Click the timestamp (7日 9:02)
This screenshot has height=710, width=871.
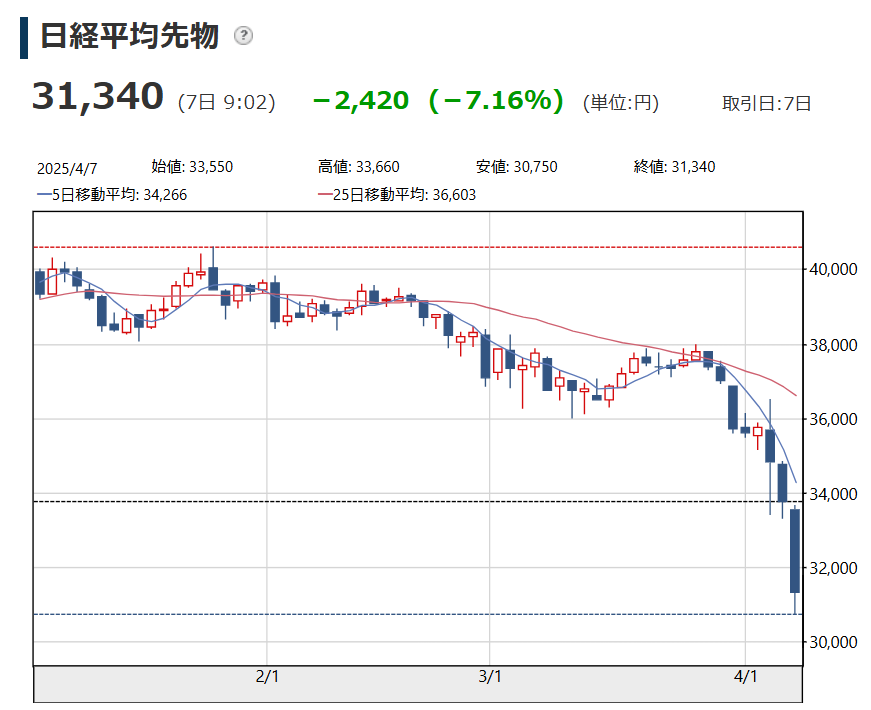[227, 102]
